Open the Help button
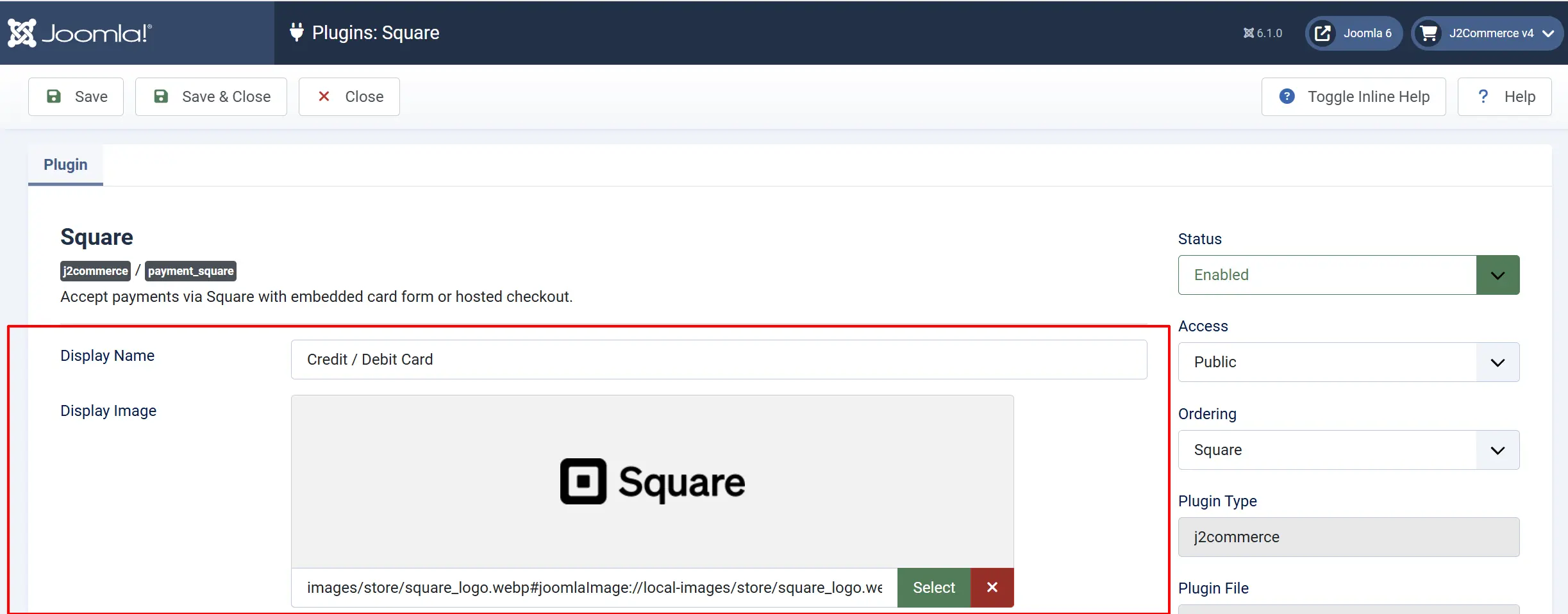Viewport: 1568px width, 614px height. (1505, 97)
